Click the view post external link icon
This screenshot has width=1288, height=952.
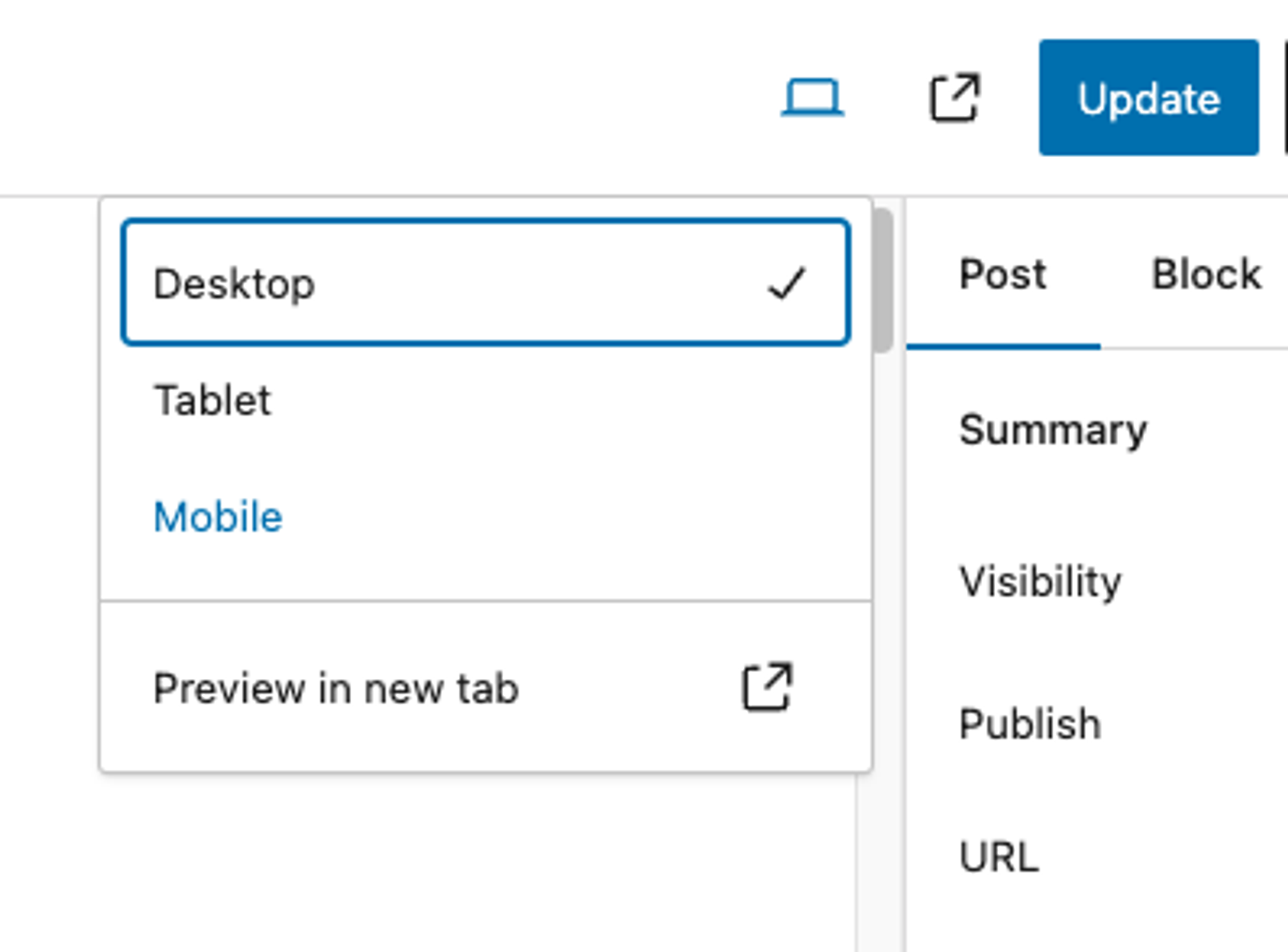(x=953, y=98)
